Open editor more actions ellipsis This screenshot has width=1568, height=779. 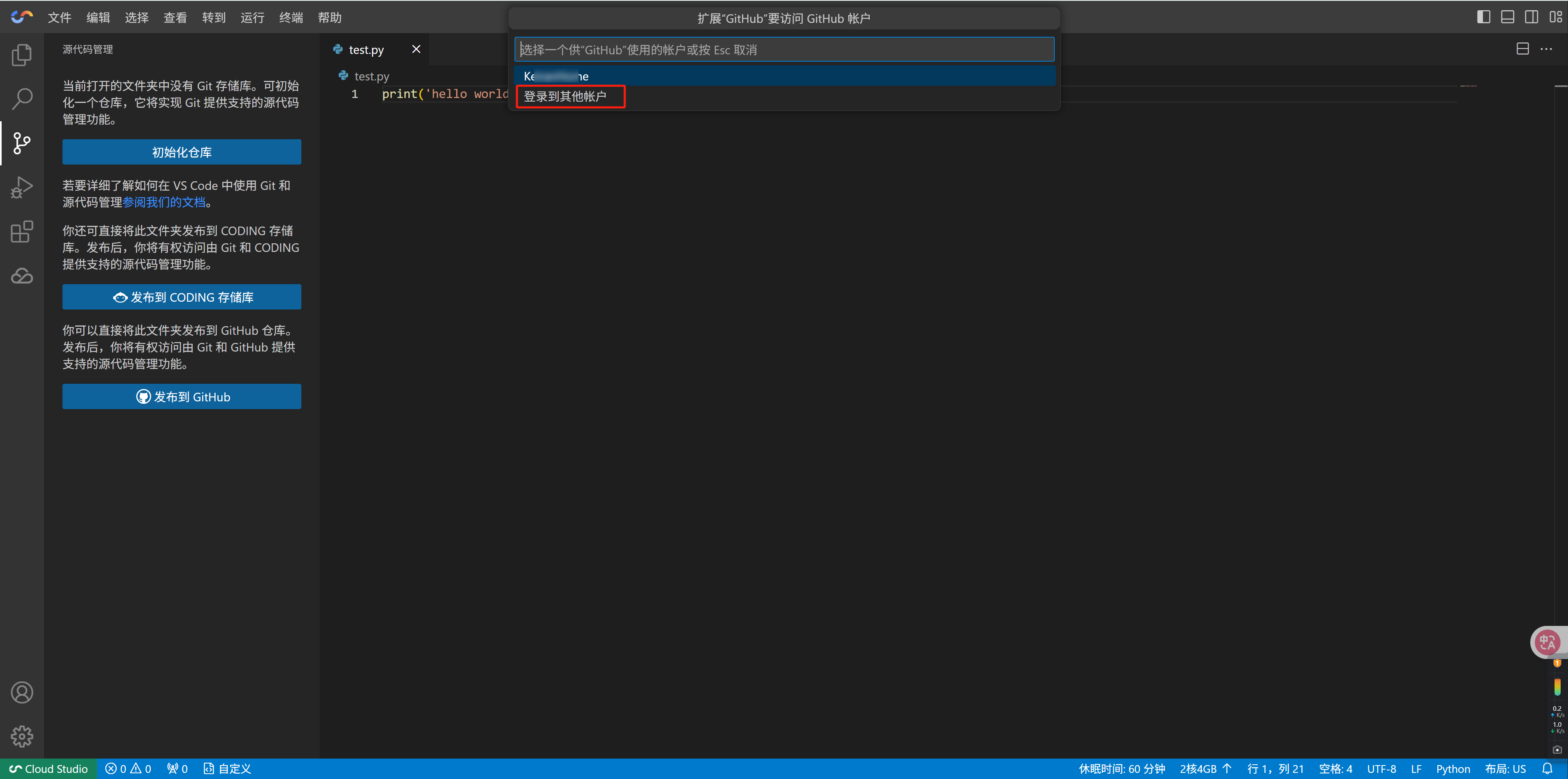(x=1546, y=49)
